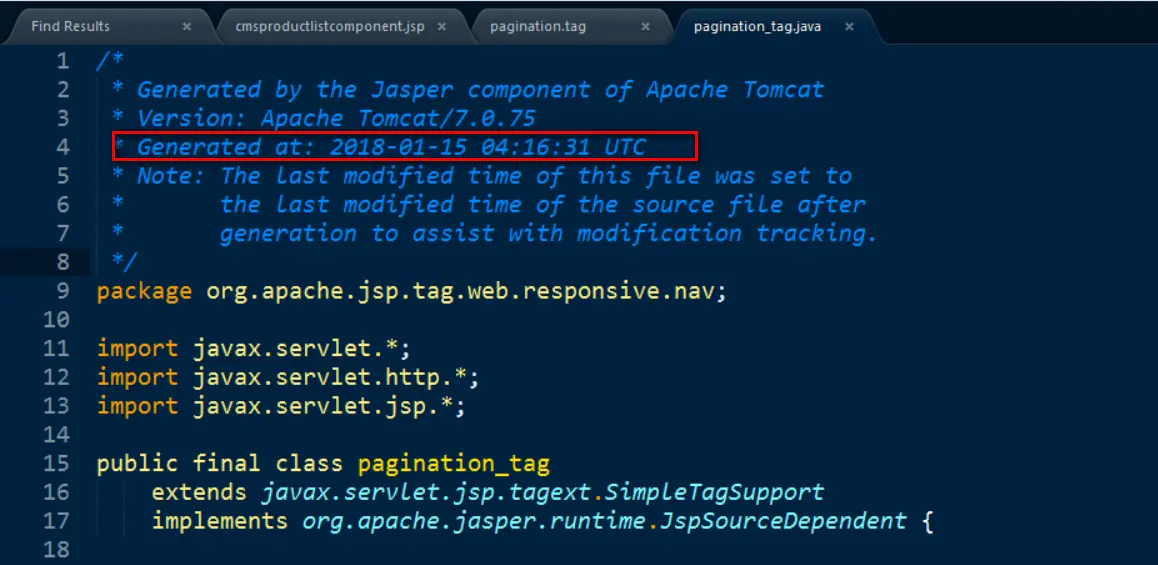Click the 'import javax.servlet.jsp.*;' line
The width and height of the screenshot is (1158, 565).
pyautogui.click(x=281, y=406)
